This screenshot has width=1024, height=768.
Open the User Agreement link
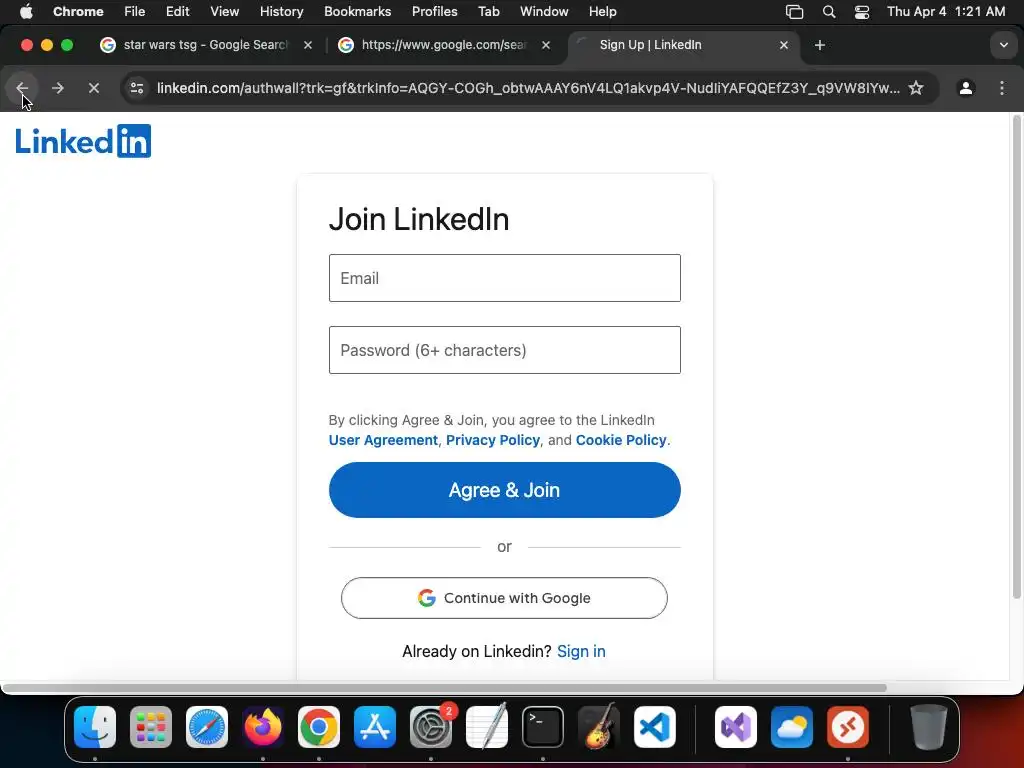click(383, 440)
